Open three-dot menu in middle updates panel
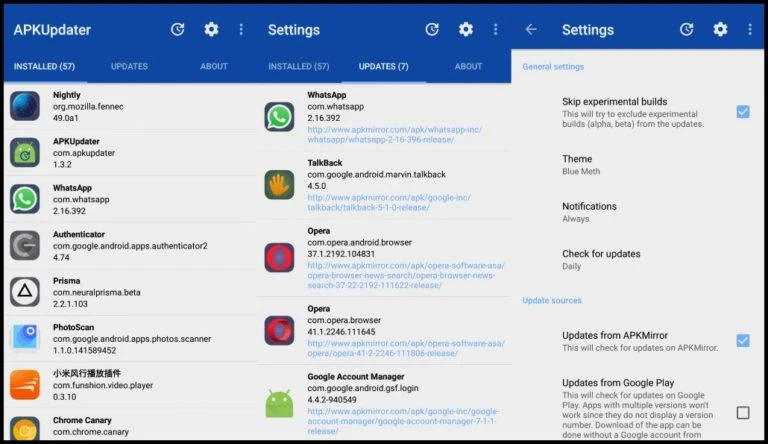This screenshot has height=444, width=768. pyautogui.click(x=496, y=29)
